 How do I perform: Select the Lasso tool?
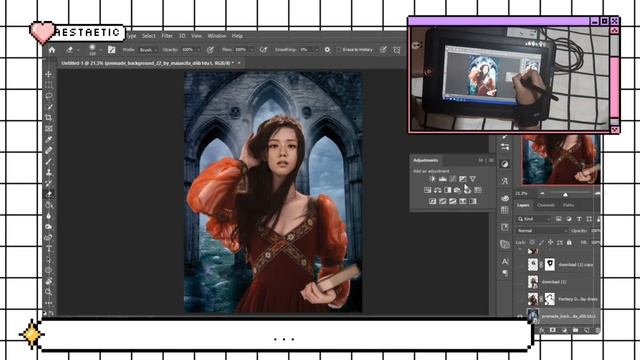[x=49, y=96]
